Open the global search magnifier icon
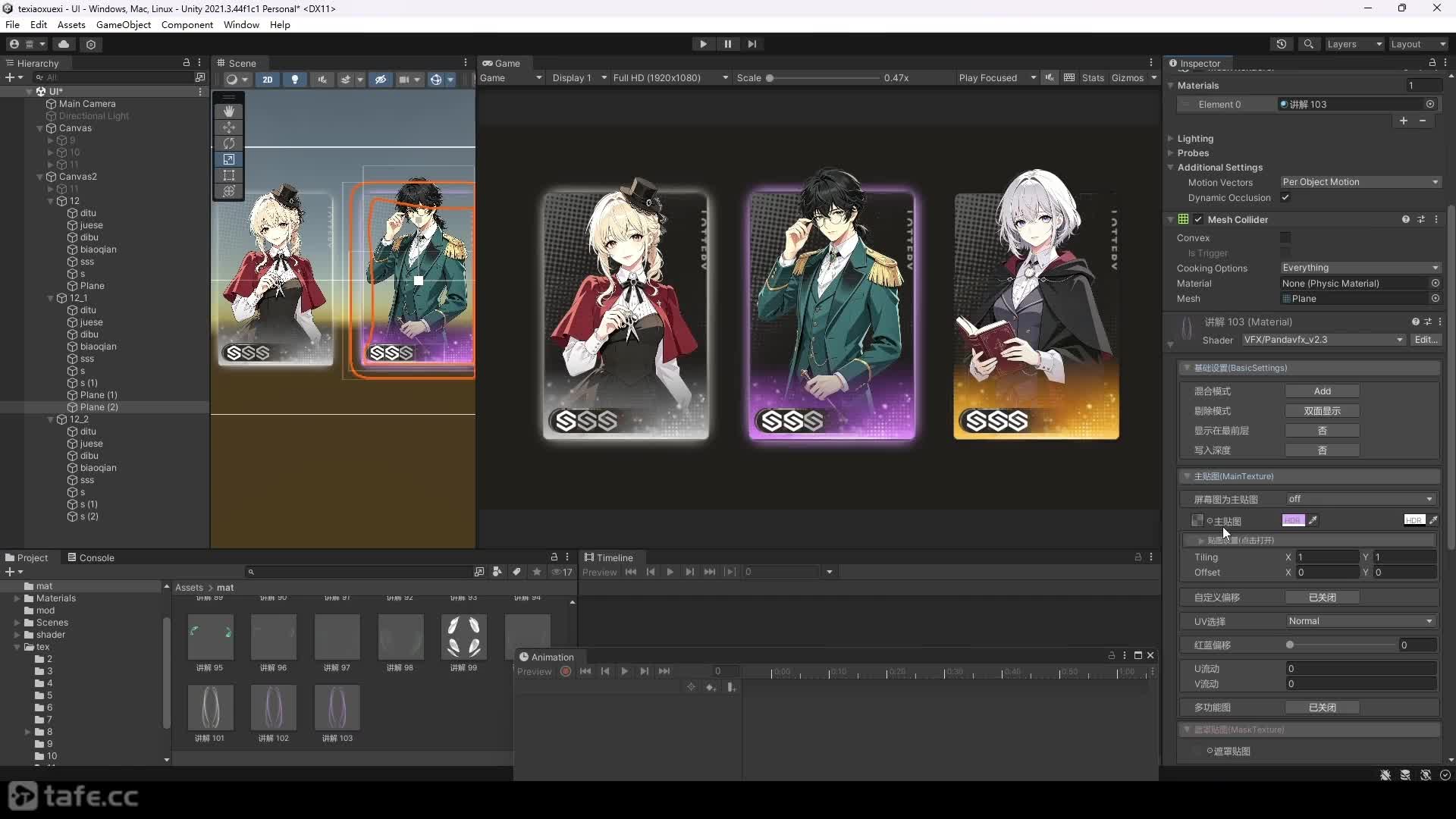Screen dimensions: 1456x819 [1308, 44]
